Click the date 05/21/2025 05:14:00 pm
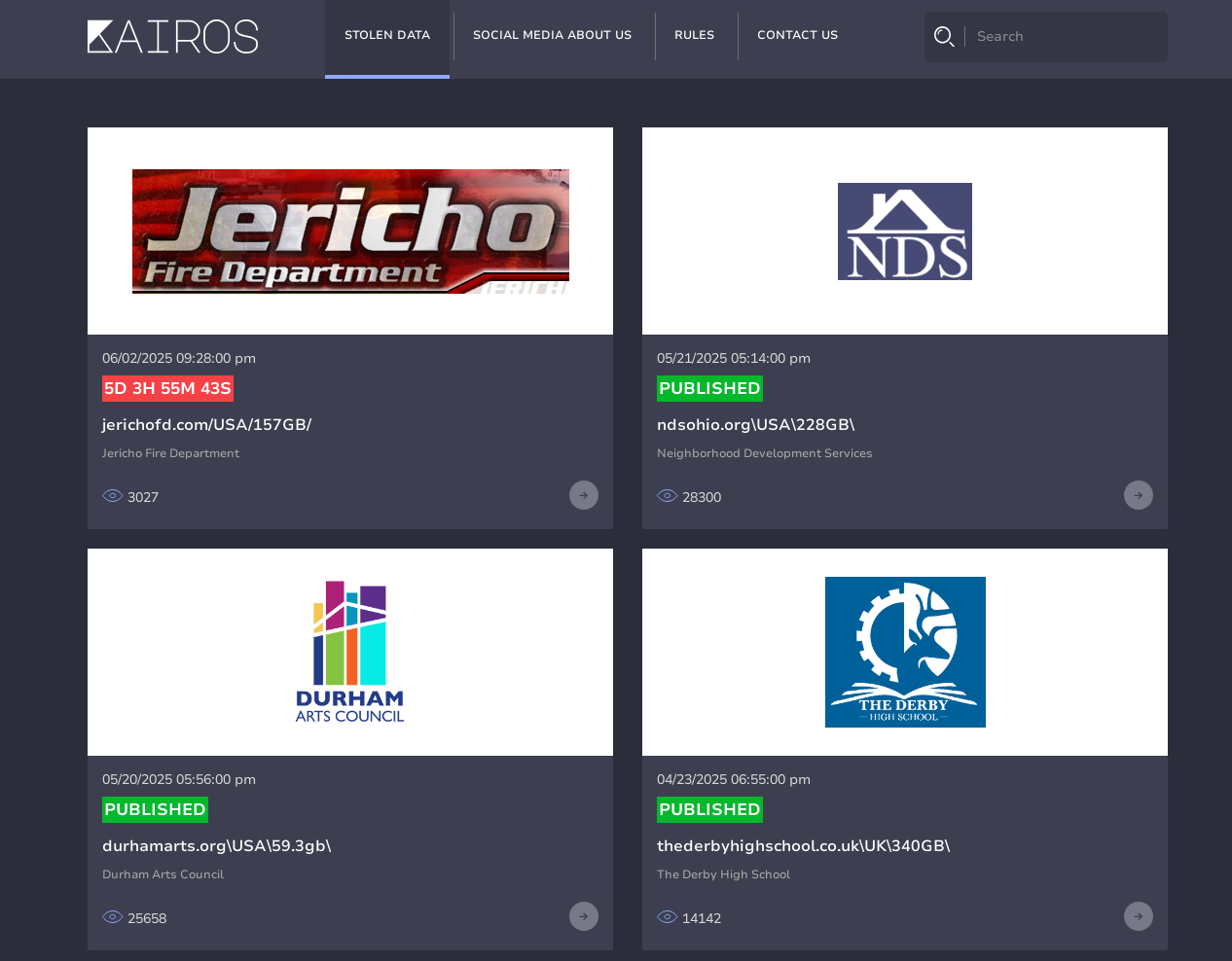Image resolution: width=1232 pixels, height=961 pixels. click(734, 359)
